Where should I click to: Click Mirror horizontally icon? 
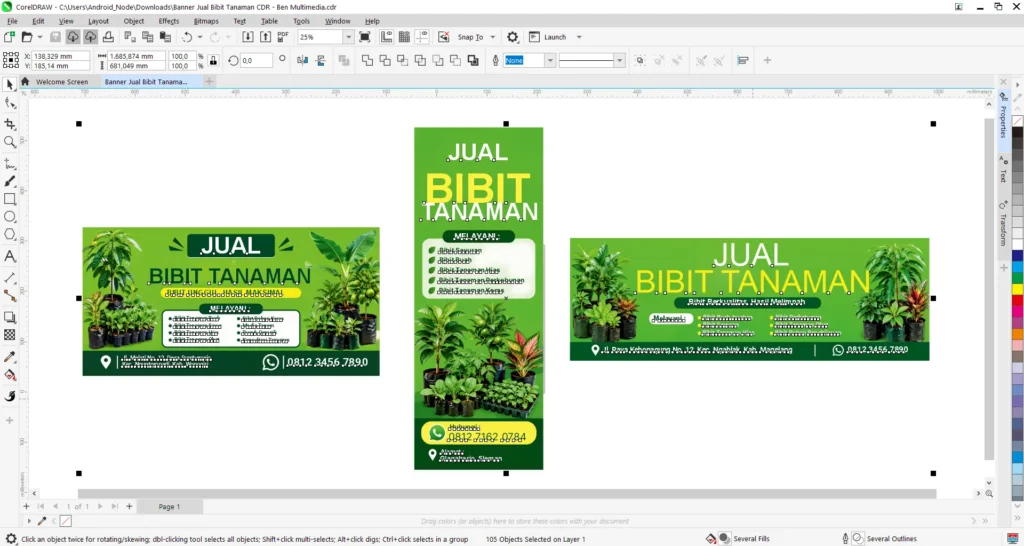coord(302,61)
